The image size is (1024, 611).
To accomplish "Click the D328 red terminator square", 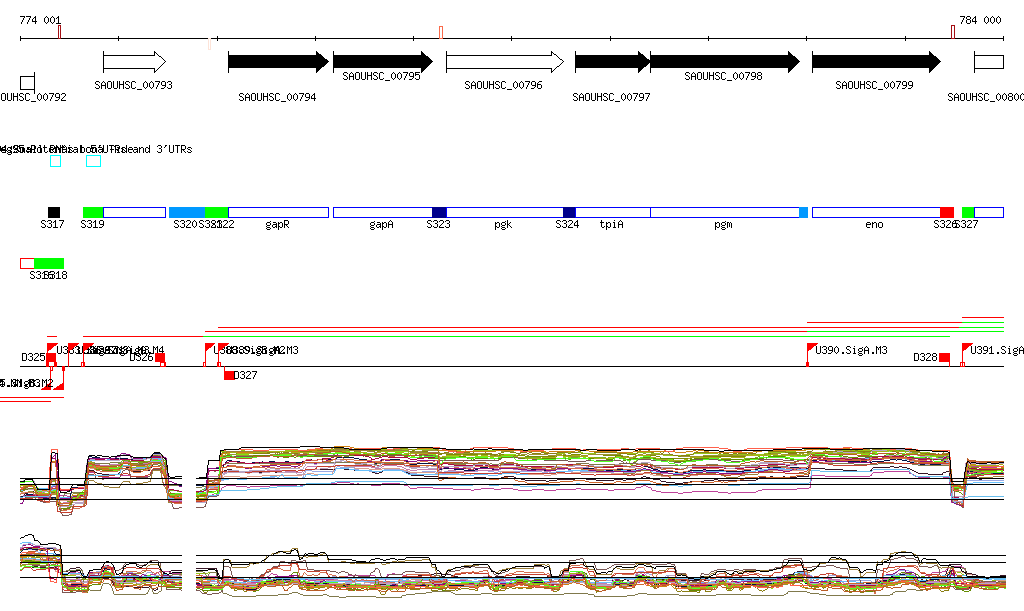I will (x=944, y=358).
